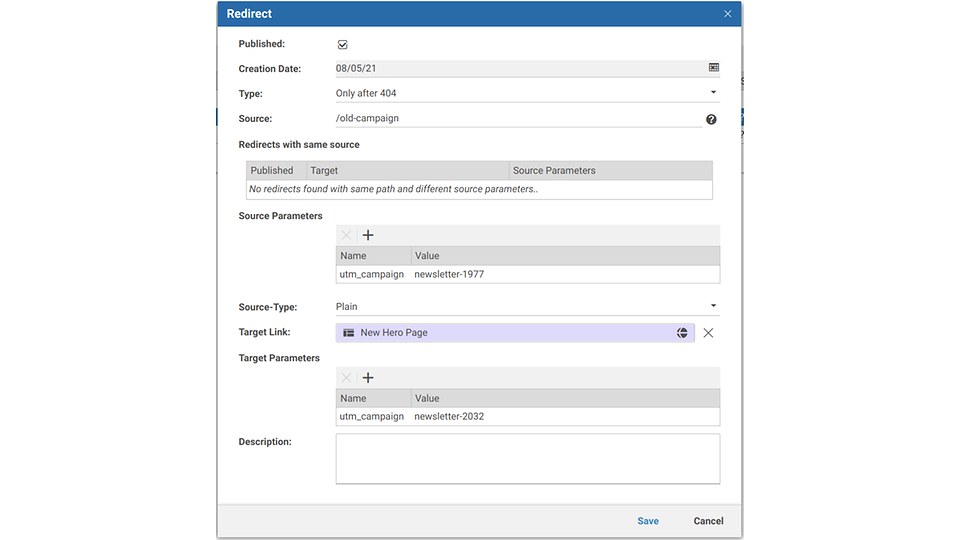Click content icon beside New Hero Page
The height and width of the screenshot is (540, 960).
[x=348, y=332]
